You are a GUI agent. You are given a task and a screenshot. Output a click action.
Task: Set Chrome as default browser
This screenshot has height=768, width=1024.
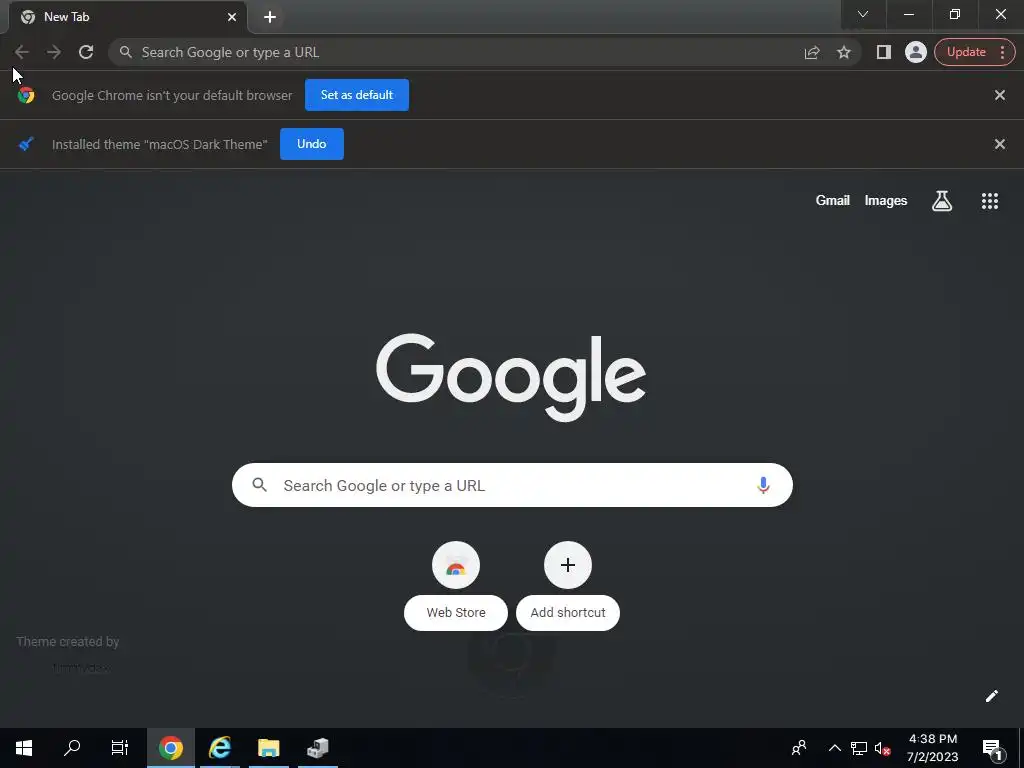coord(357,95)
